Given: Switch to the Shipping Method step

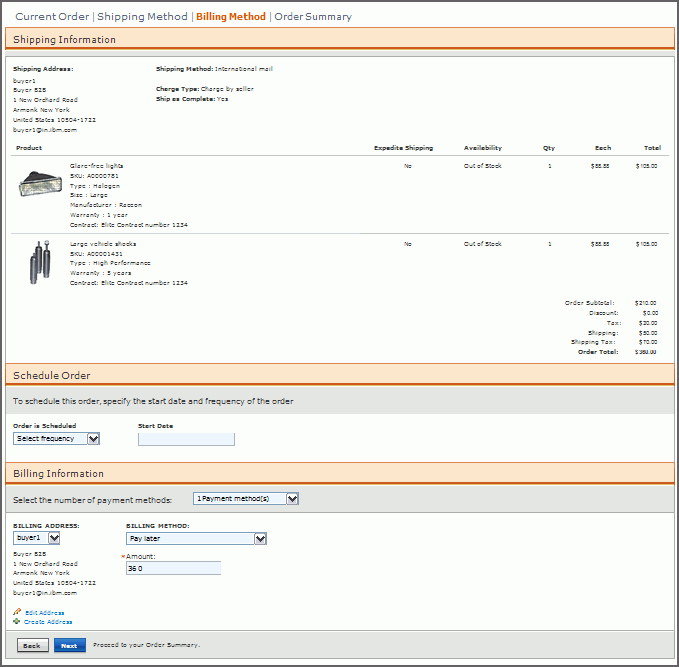Looking at the screenshot, I should (142, 17).
